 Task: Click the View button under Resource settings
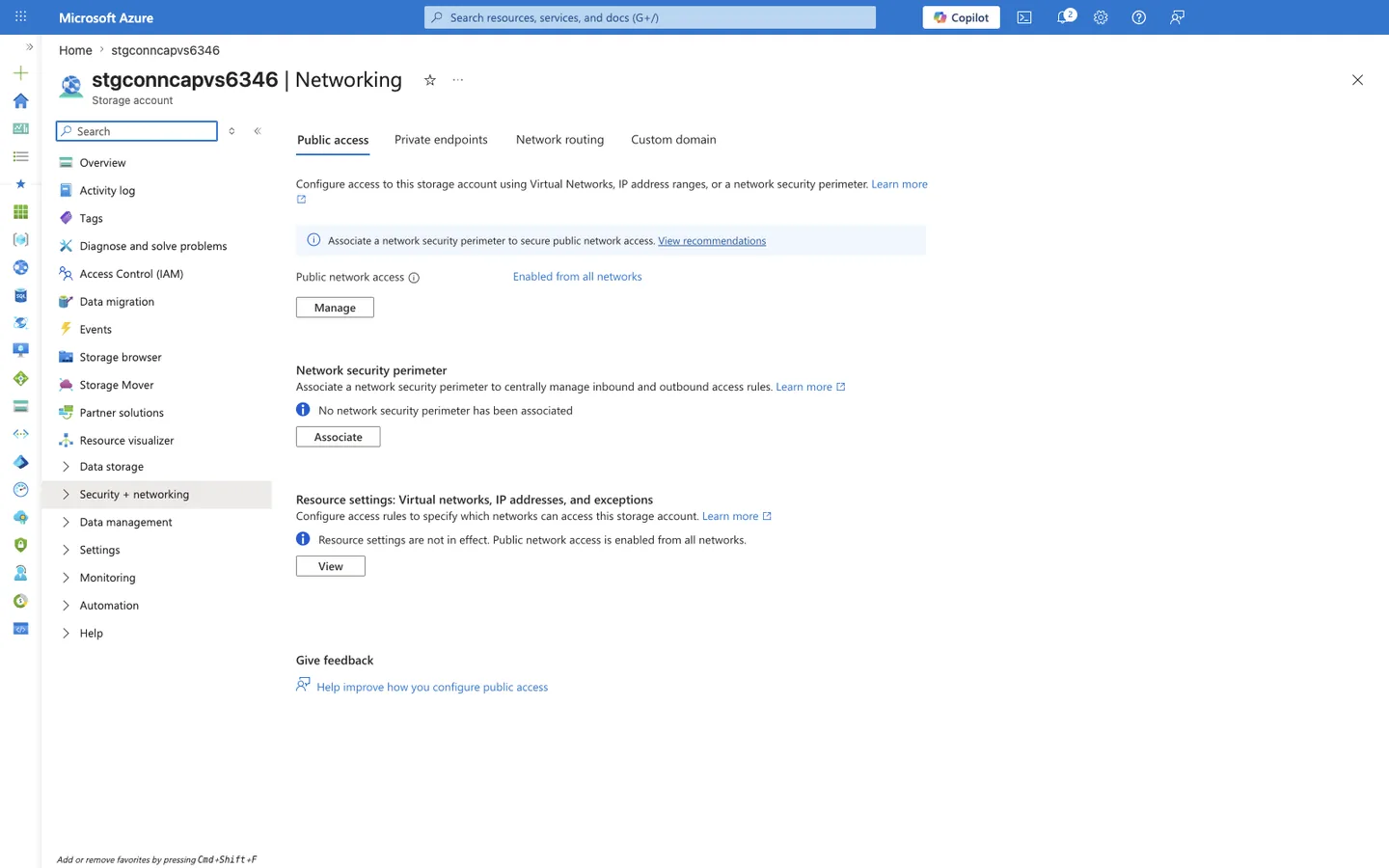[330, 566]
